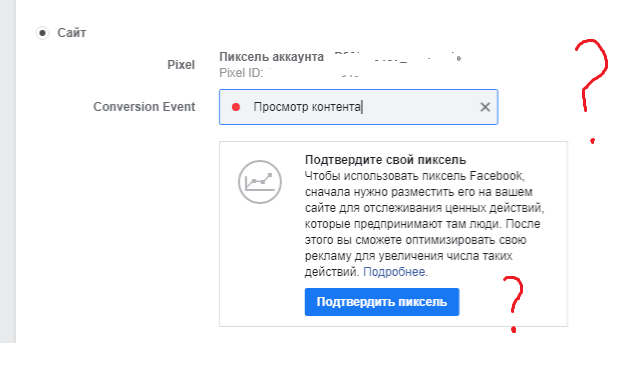
Task: Click the Pixel ID line
Action: (289, 73)
